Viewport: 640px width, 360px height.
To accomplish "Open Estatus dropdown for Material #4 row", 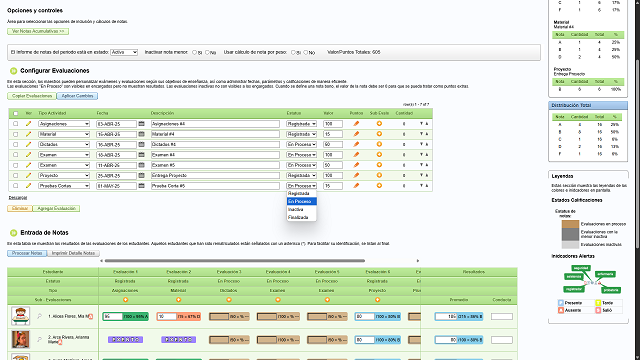I will click(302, 134).
